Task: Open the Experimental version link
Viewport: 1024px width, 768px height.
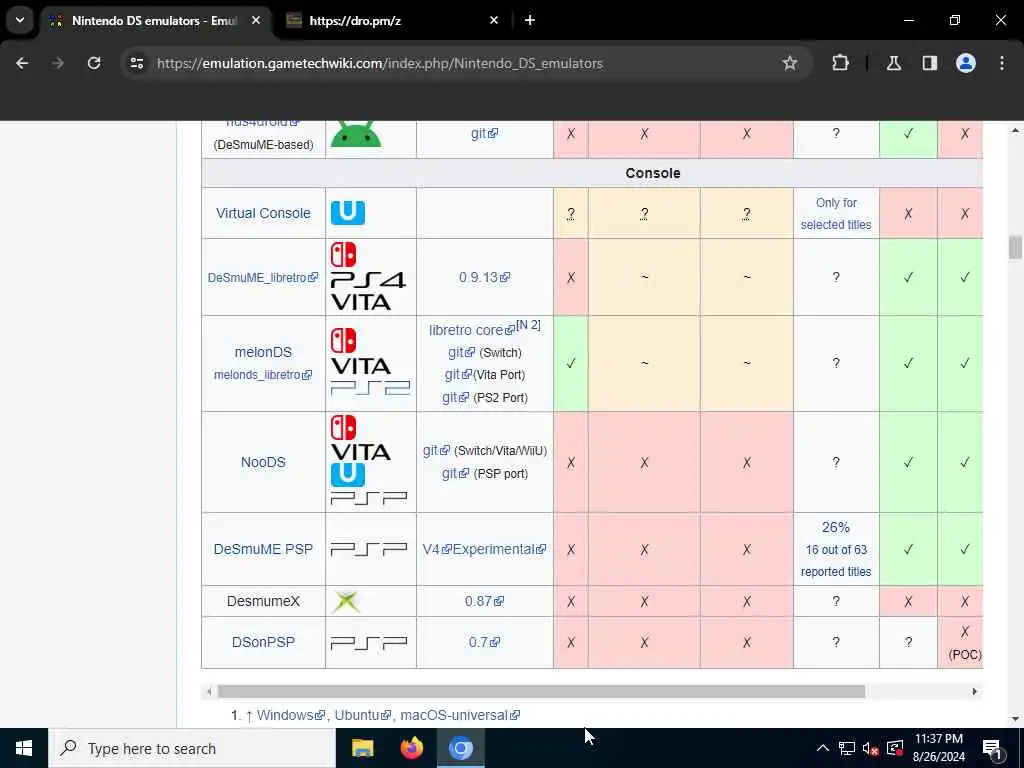Action: point(499,549)
